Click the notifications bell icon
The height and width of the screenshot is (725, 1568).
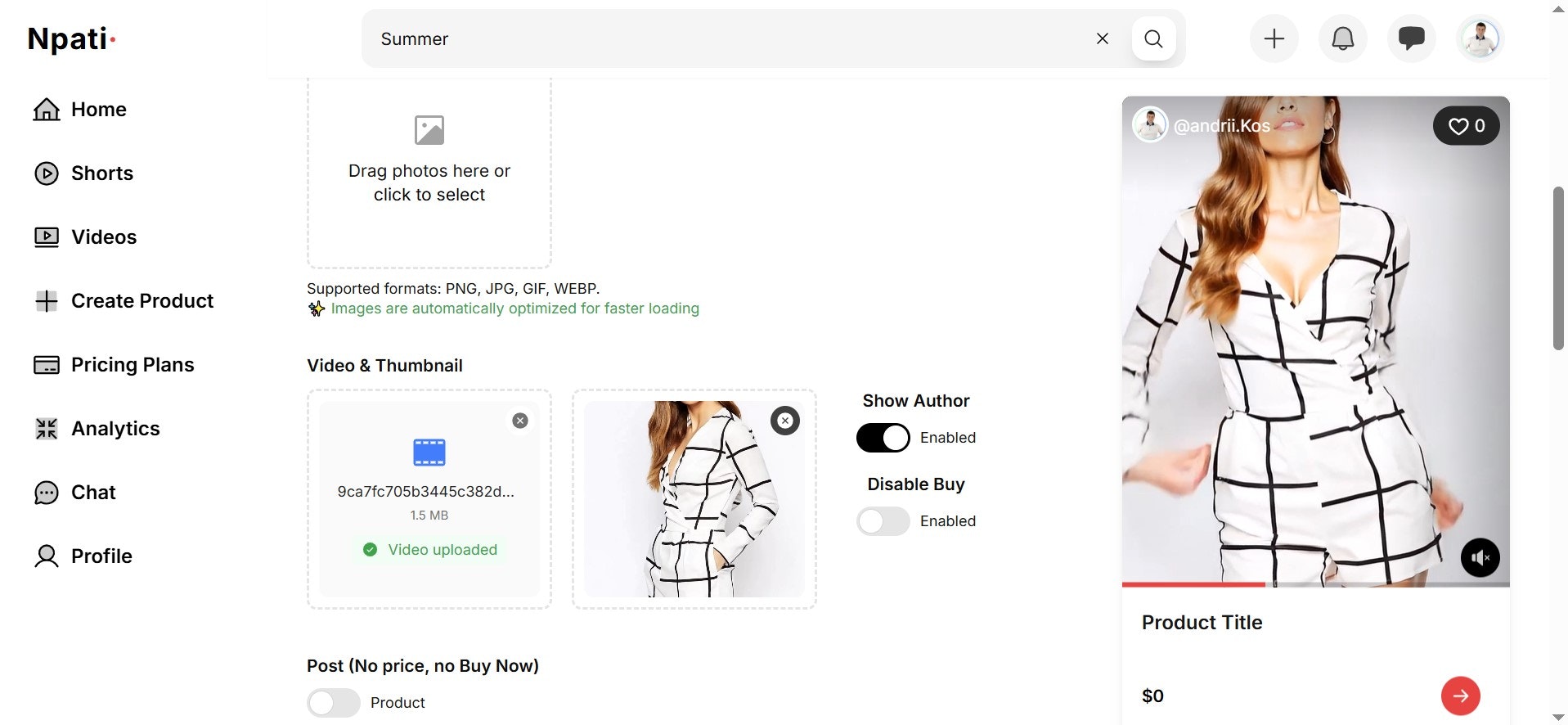(x=1341, y=38)
